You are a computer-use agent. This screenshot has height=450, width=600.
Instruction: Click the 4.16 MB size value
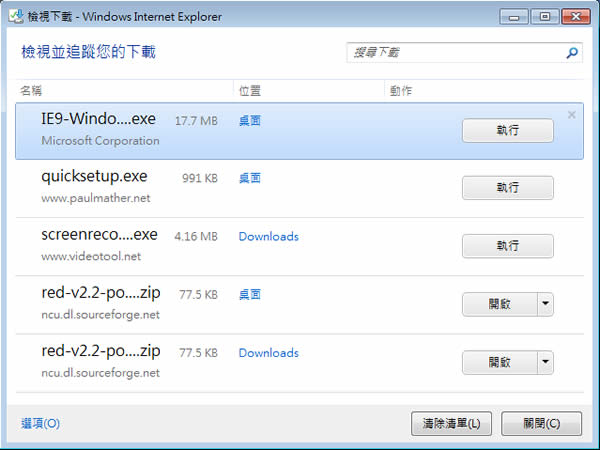click(196, 236)
